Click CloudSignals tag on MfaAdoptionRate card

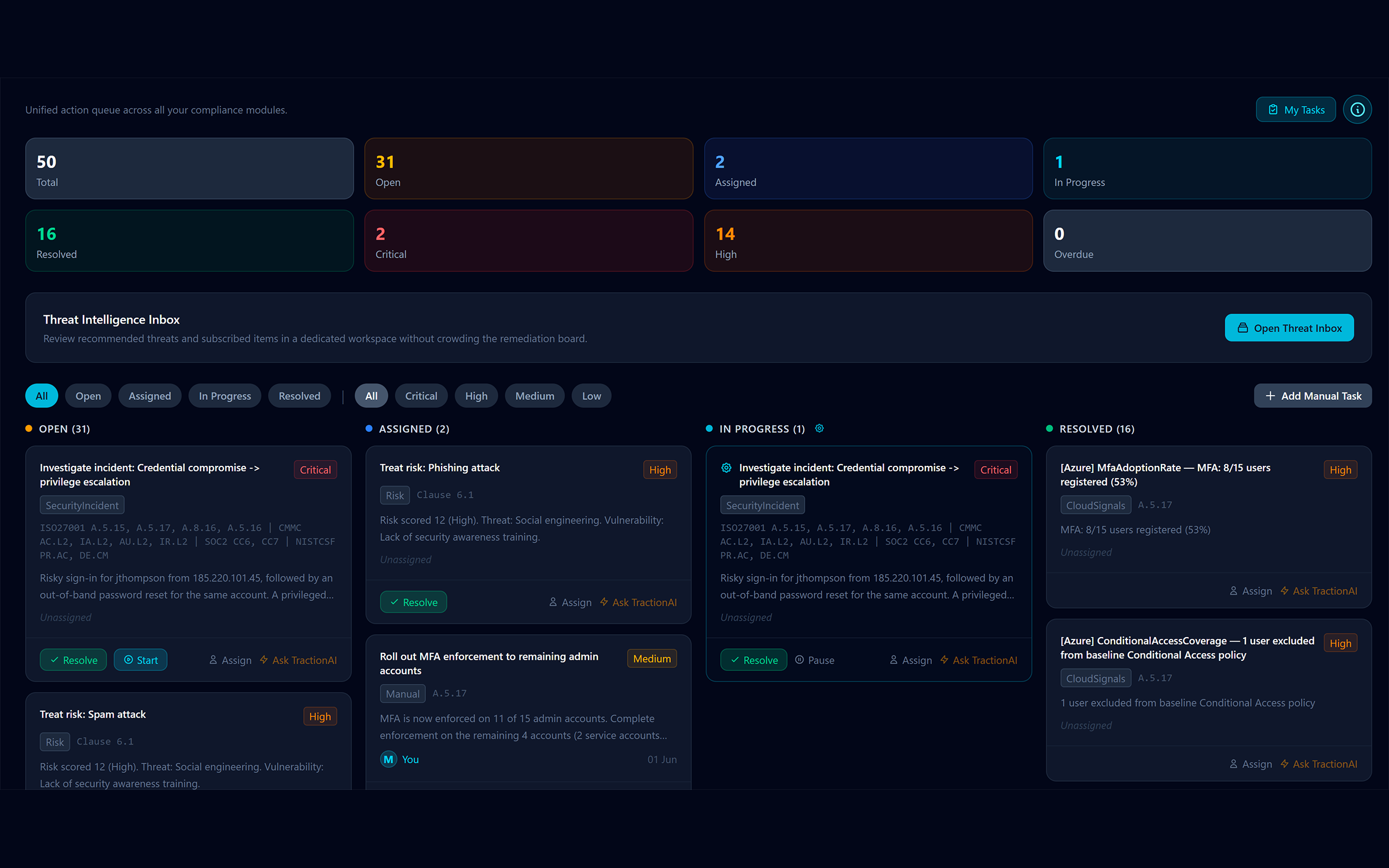coord(1095,505)
